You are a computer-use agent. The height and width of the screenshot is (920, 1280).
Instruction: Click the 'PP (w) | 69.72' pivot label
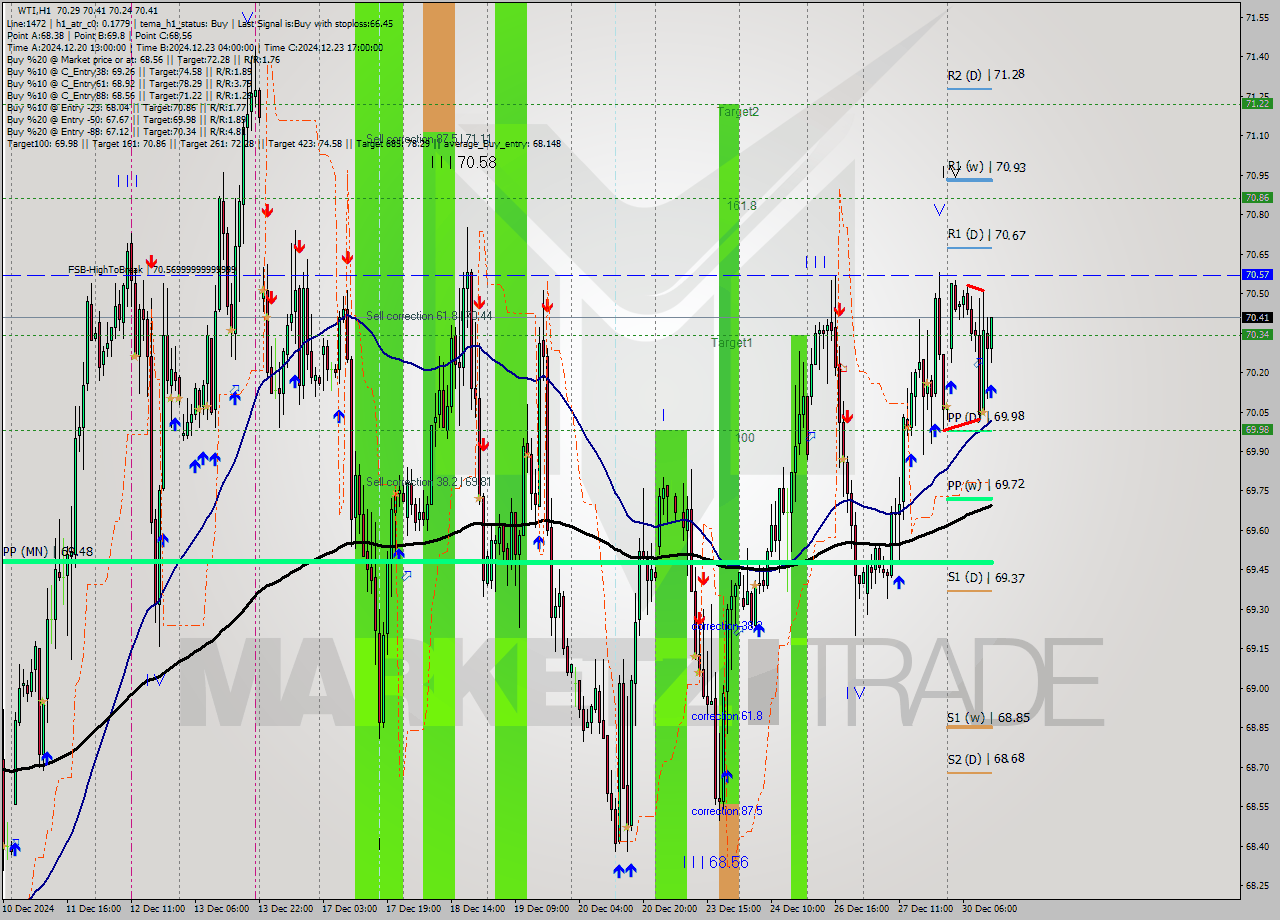986,484
